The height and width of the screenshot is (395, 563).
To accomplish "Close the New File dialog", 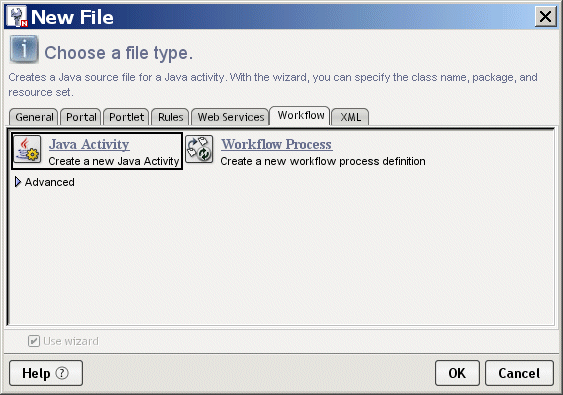I will click(545, 17).
